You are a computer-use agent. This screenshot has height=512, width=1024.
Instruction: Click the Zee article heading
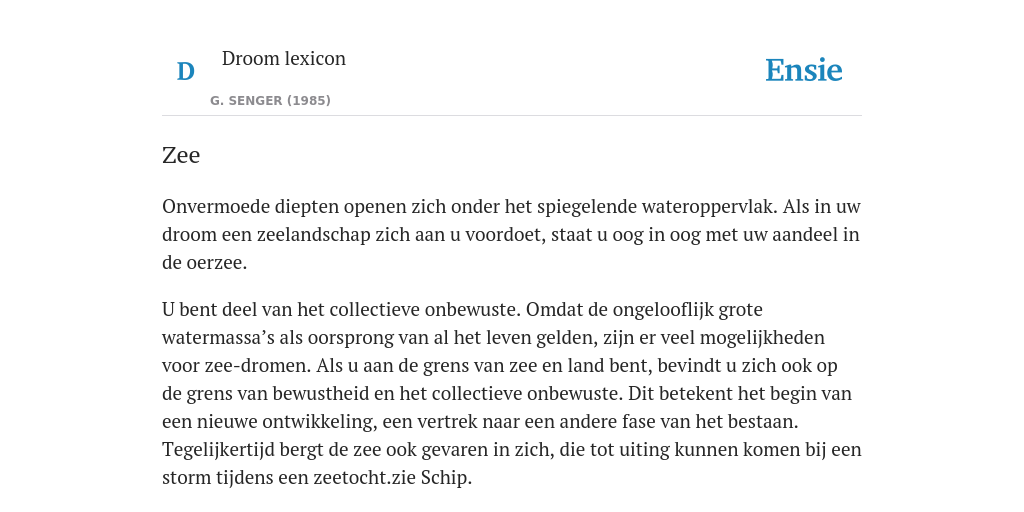coord(181,155)
